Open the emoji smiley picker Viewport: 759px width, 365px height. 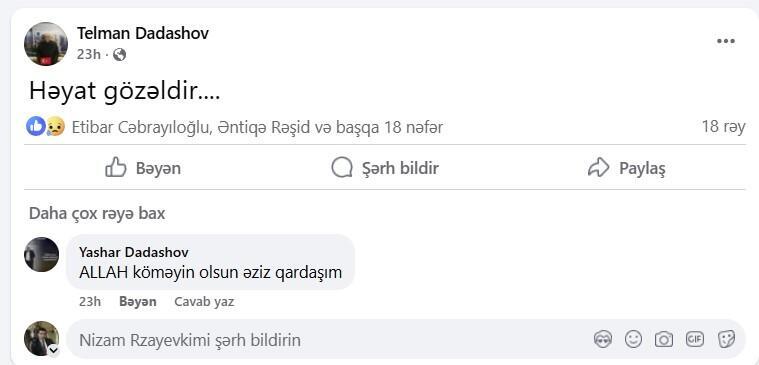pyautogui.click(x=633, y=339)
